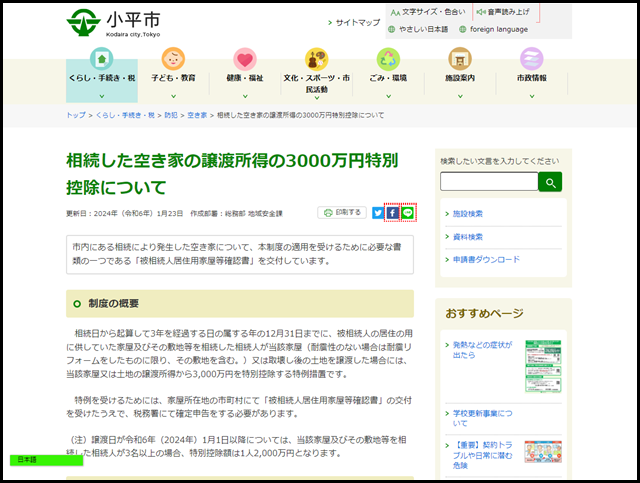Screen dimensions: 640x483
Task: Expand the 健康・福祉 menu arrow
Action: coord(245,96)
